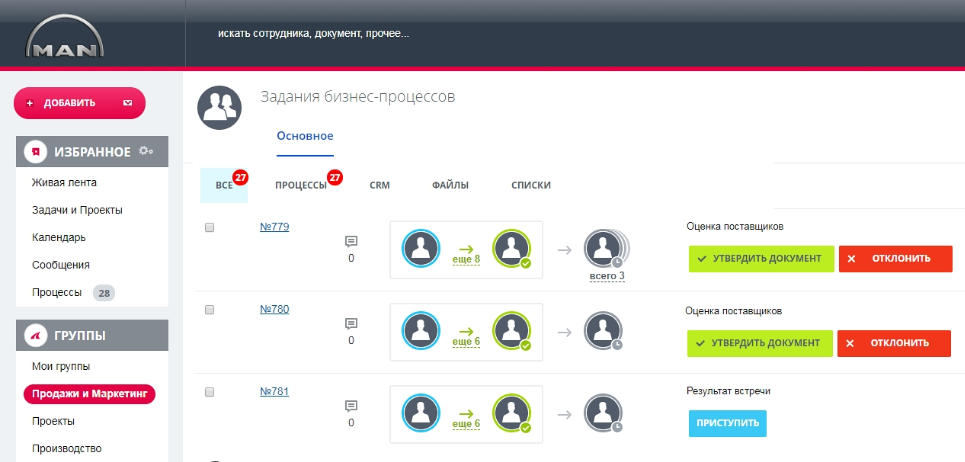Screen dimensions: 965x462
Task: Switch to the Процессы tab
Action: 301,185
